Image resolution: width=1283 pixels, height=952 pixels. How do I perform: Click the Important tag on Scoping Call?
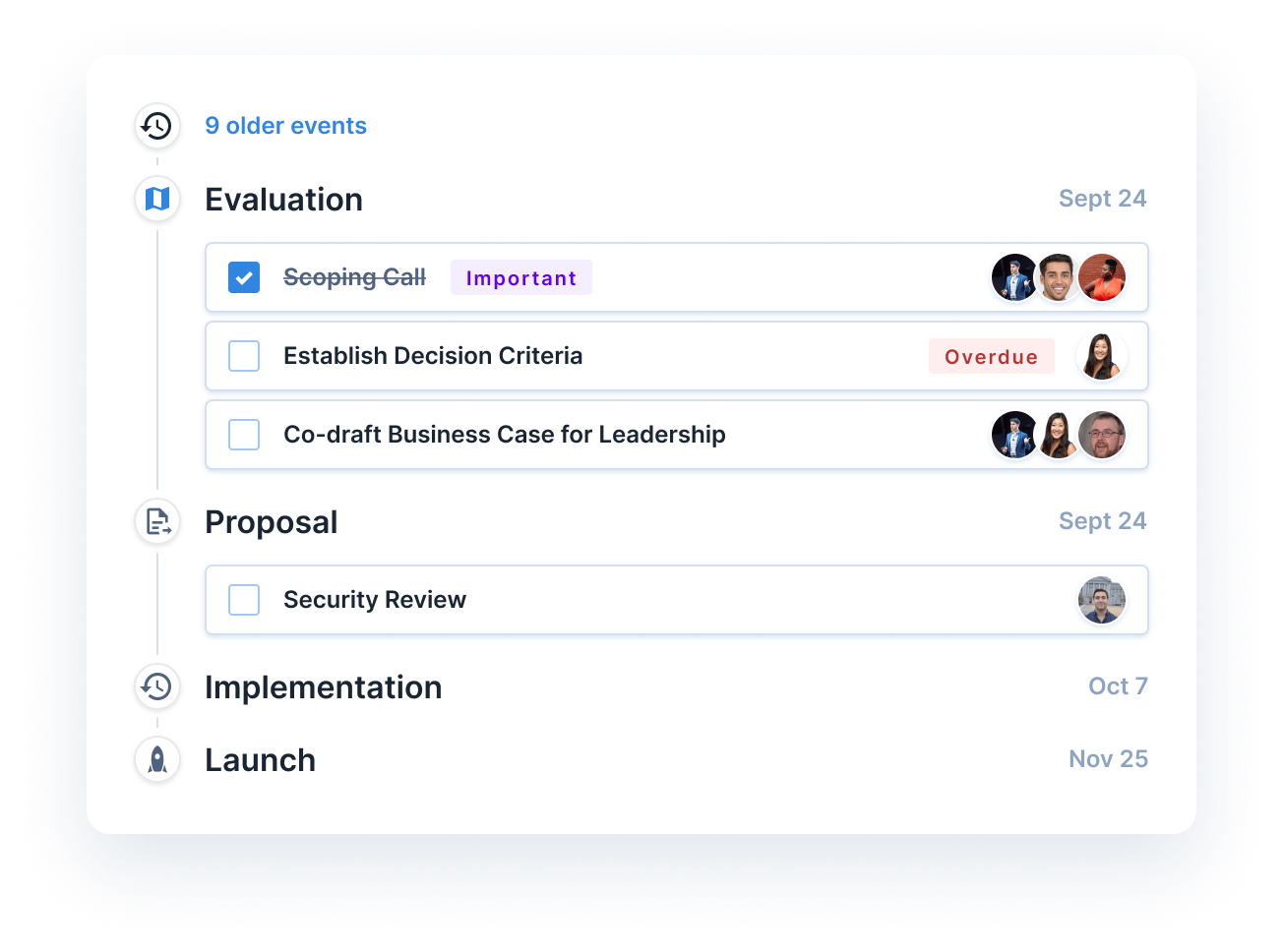click(x=521, y=278)
